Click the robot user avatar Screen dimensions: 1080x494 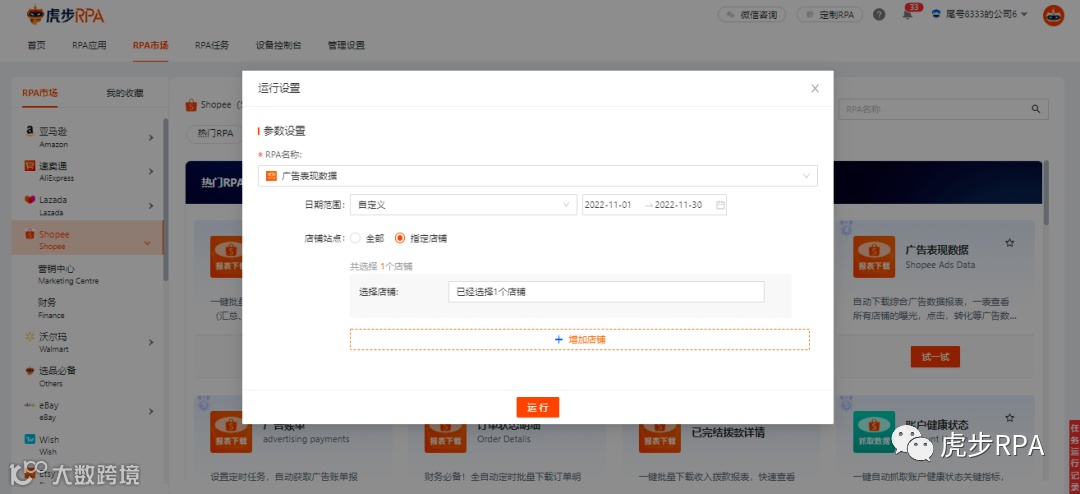[x=1053, y=14]
